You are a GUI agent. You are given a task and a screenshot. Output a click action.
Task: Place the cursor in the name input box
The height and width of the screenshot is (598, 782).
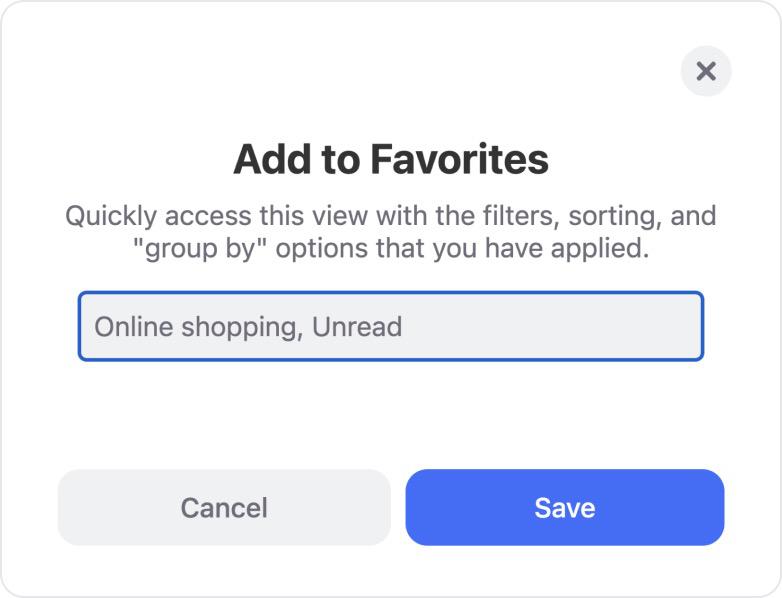click(391, 326)
